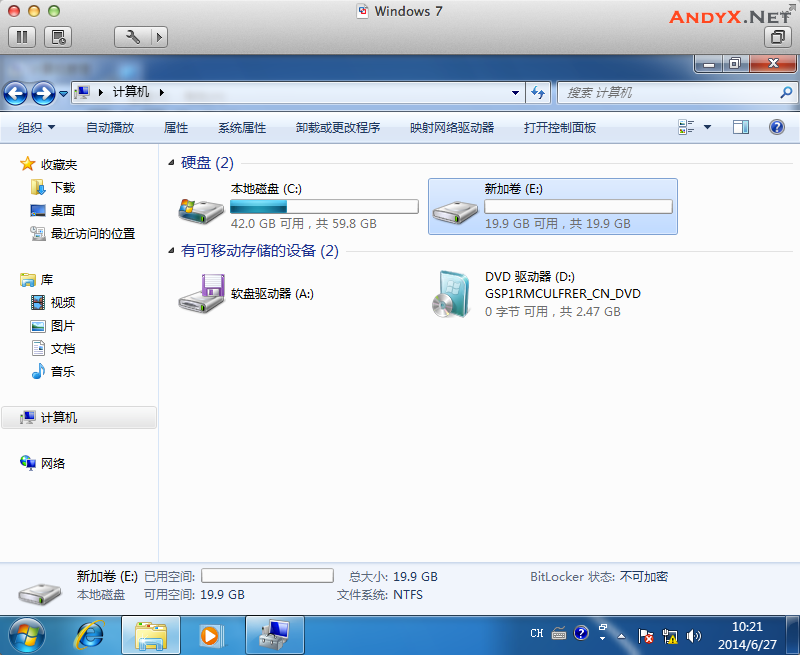Click the toolbox app taskbar button
Viewport: 800px width, 655px height.
click(274, 636)
